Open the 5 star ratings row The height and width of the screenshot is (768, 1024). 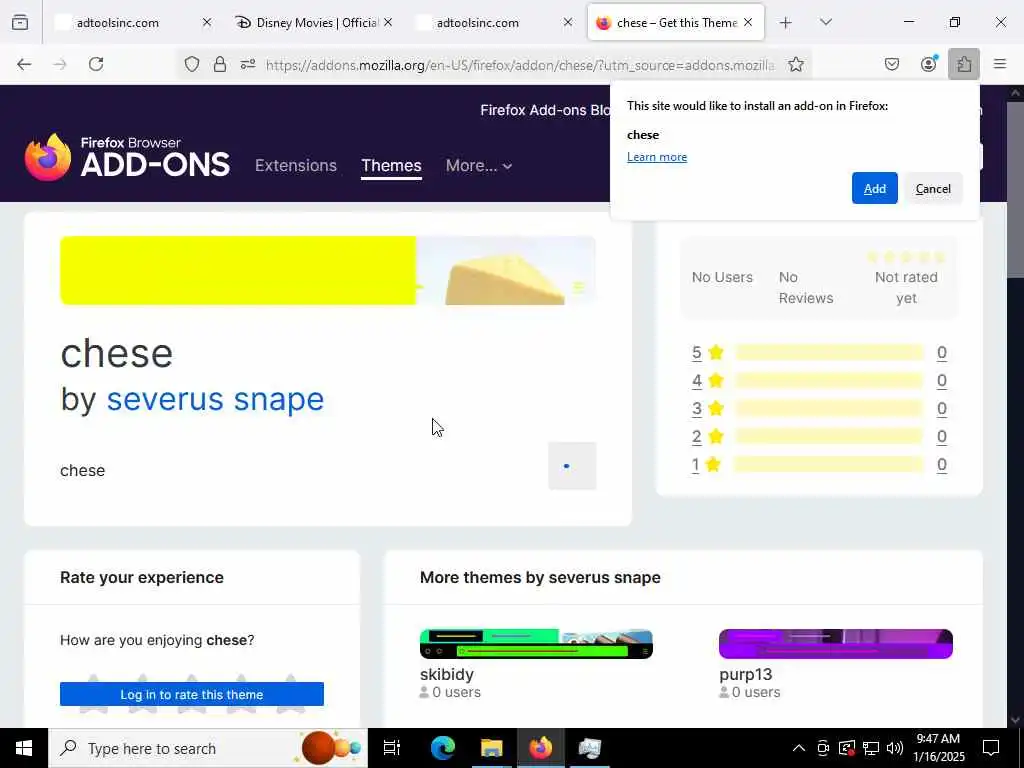(x=820, y=353)
